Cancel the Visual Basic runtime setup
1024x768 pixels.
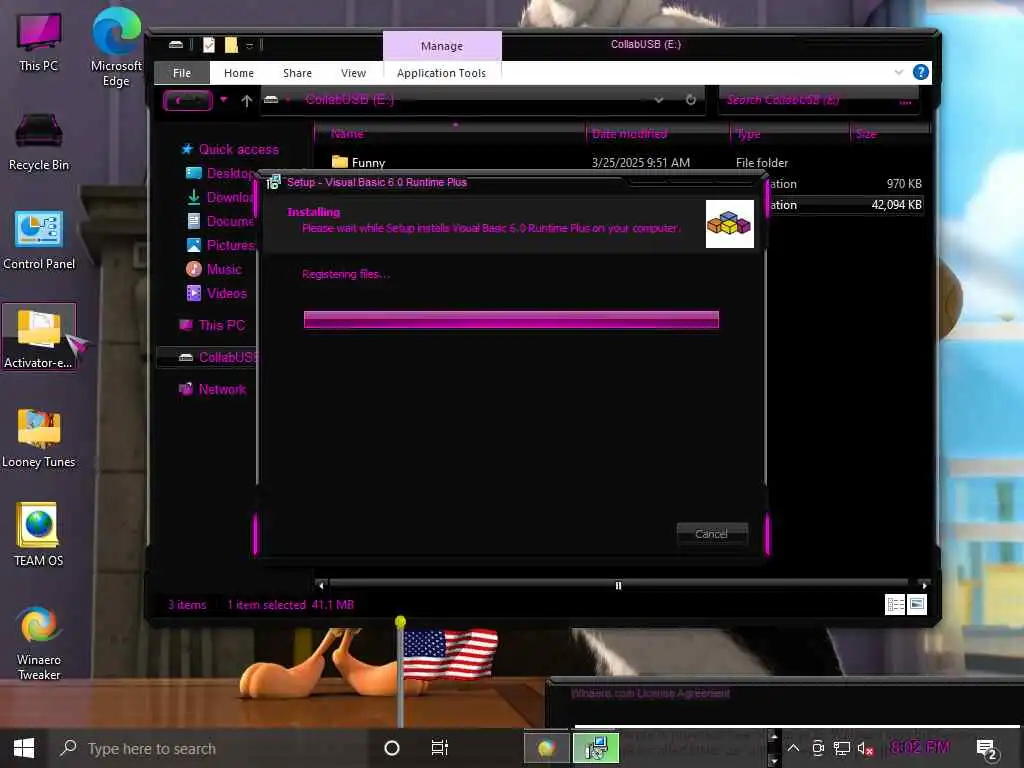712,534
